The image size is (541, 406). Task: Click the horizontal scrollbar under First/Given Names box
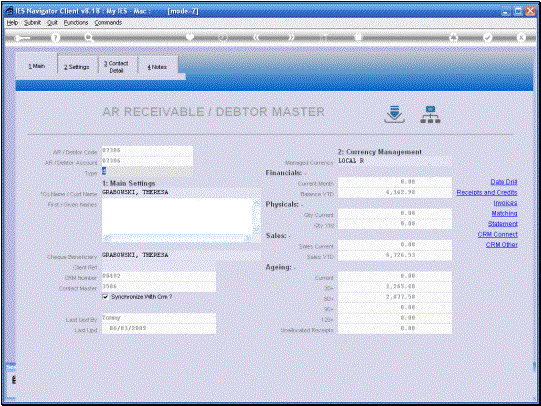[178, 238]
